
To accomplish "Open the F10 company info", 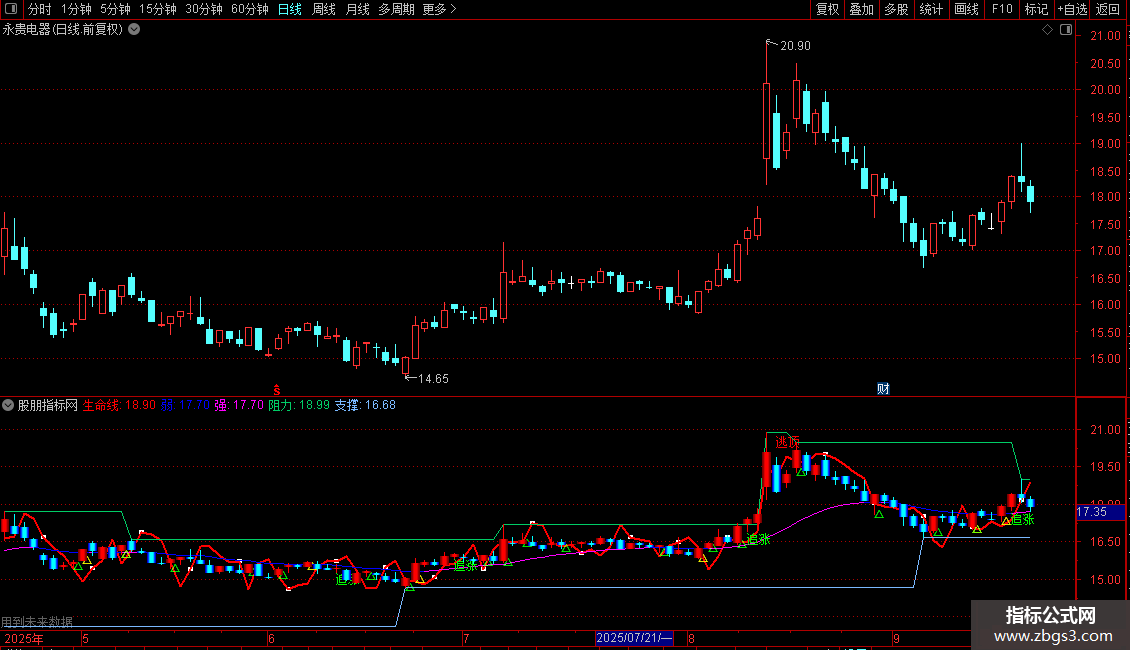I will click(x=1002, y=9).
